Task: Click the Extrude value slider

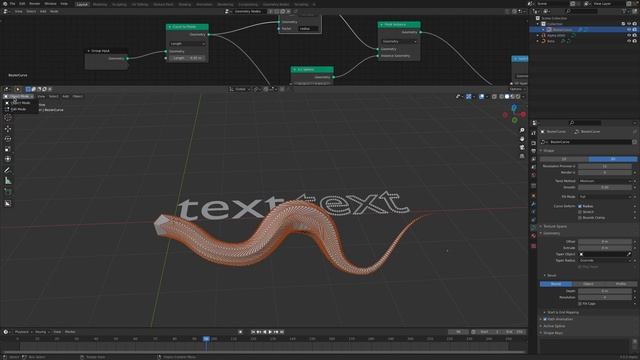Action: 605,248
